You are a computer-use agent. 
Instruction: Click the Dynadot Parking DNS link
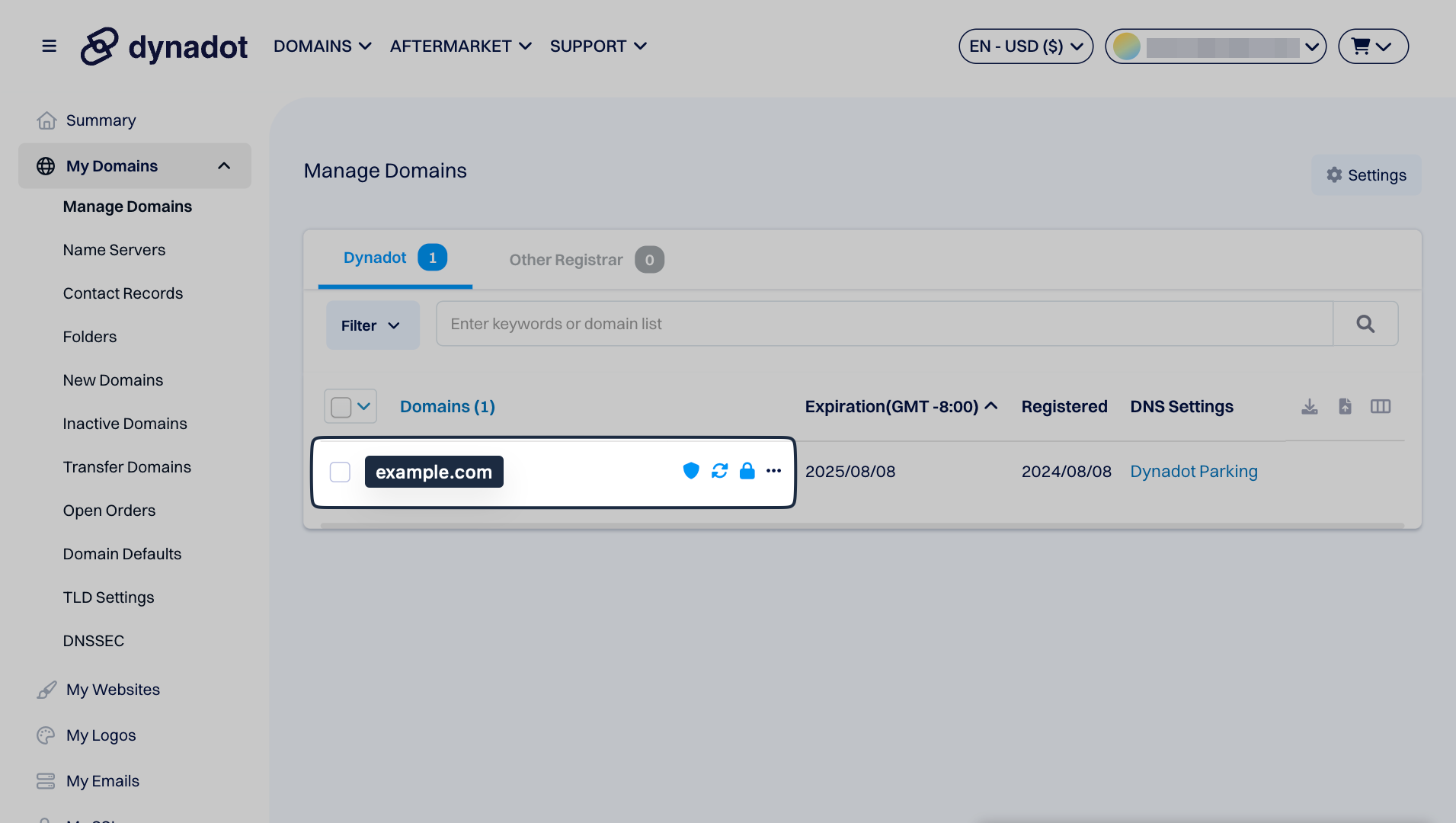click(1194, 472)
